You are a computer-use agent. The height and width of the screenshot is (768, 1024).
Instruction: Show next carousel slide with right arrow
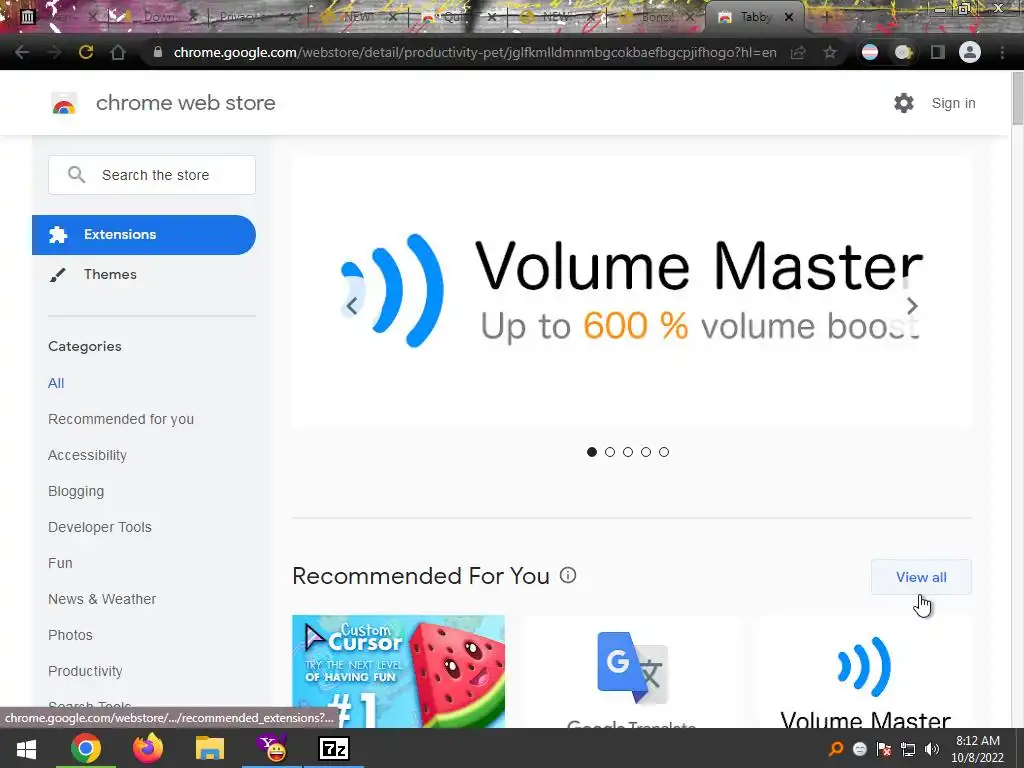(912, 306)
